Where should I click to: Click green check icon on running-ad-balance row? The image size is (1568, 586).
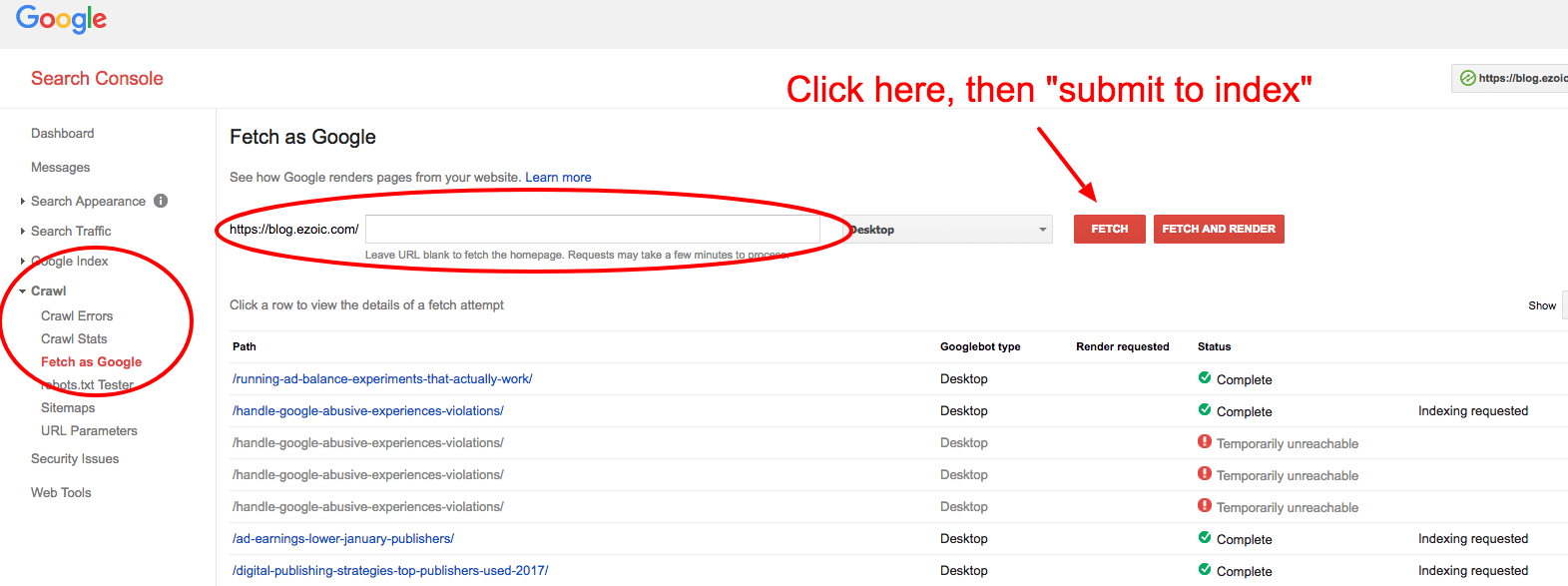1205,378
